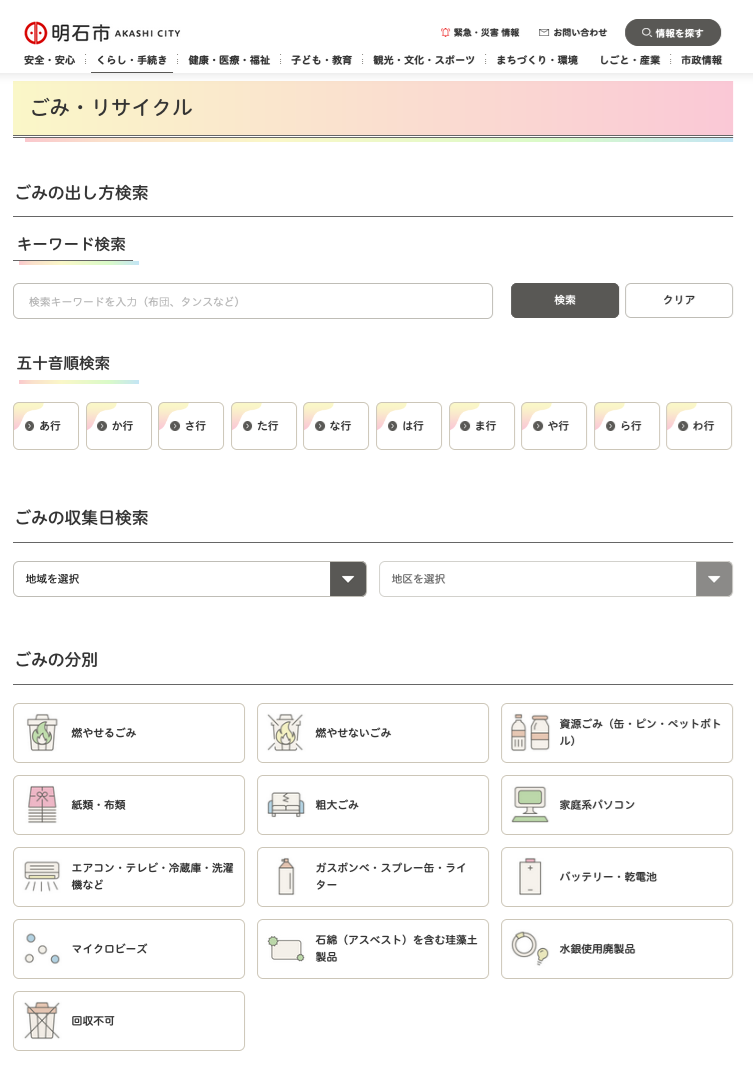753x1080 pixels.
Task: Click the bottles icon for 資源ごみ
Action: click(530, 733)
